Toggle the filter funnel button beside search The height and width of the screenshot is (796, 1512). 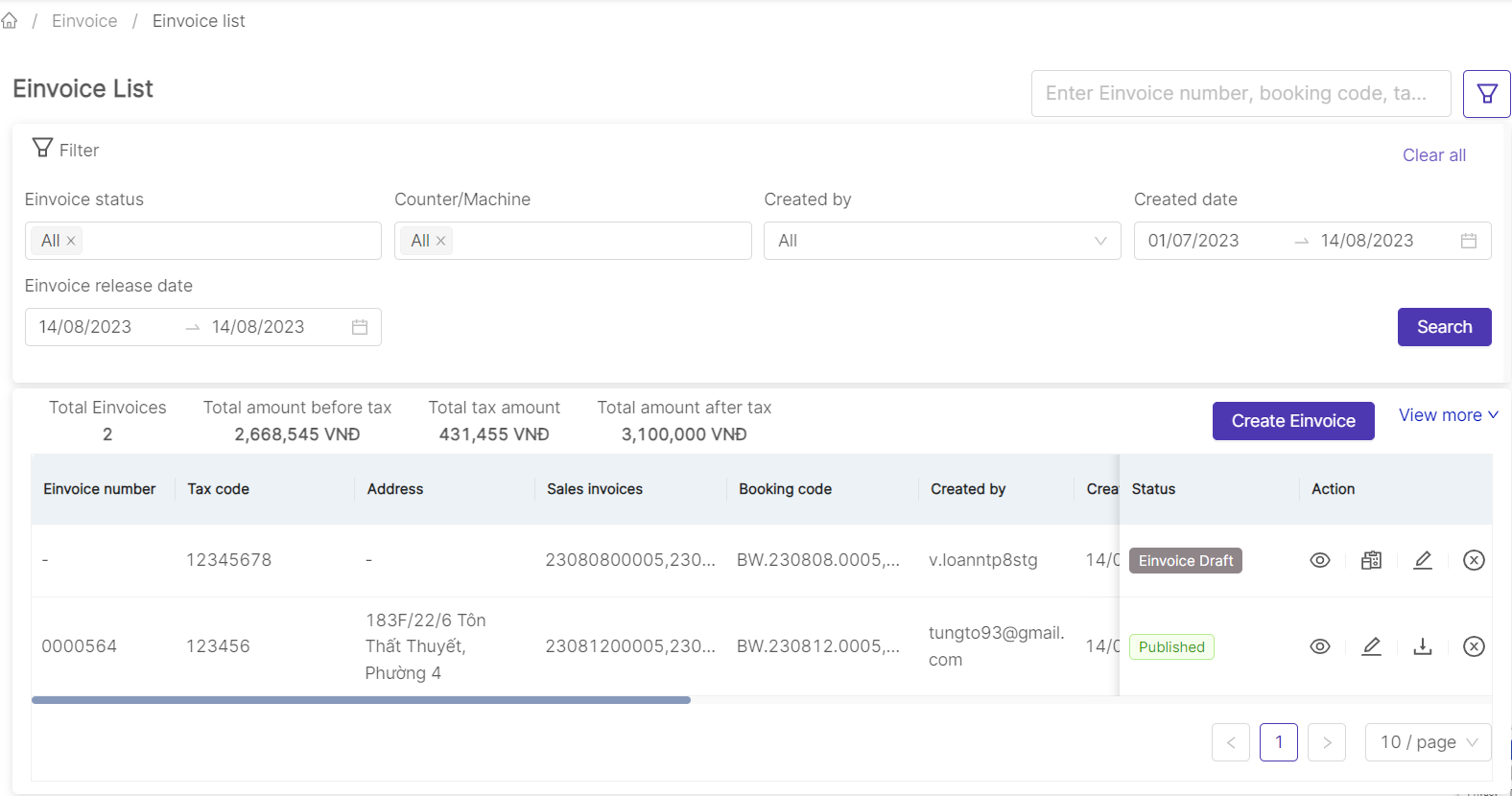click(1486, 94)
